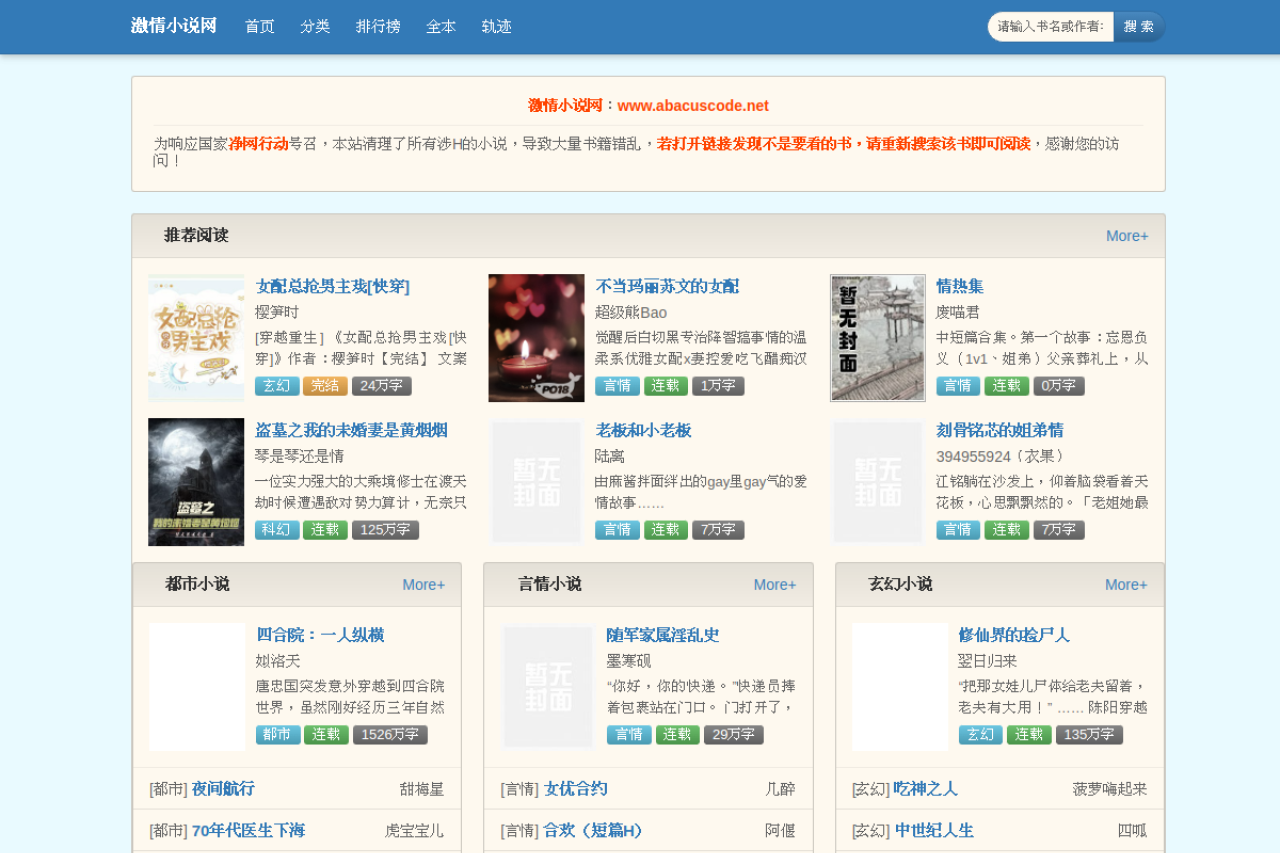Open the 分类 category menu item
1280x853 pixels.
coord(315,27)
